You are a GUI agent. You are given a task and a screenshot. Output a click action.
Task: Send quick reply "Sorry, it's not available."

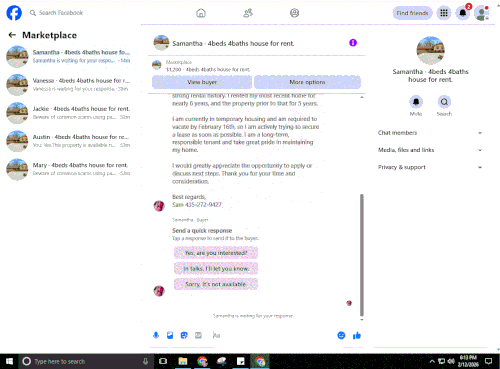[x=216, y=284]
